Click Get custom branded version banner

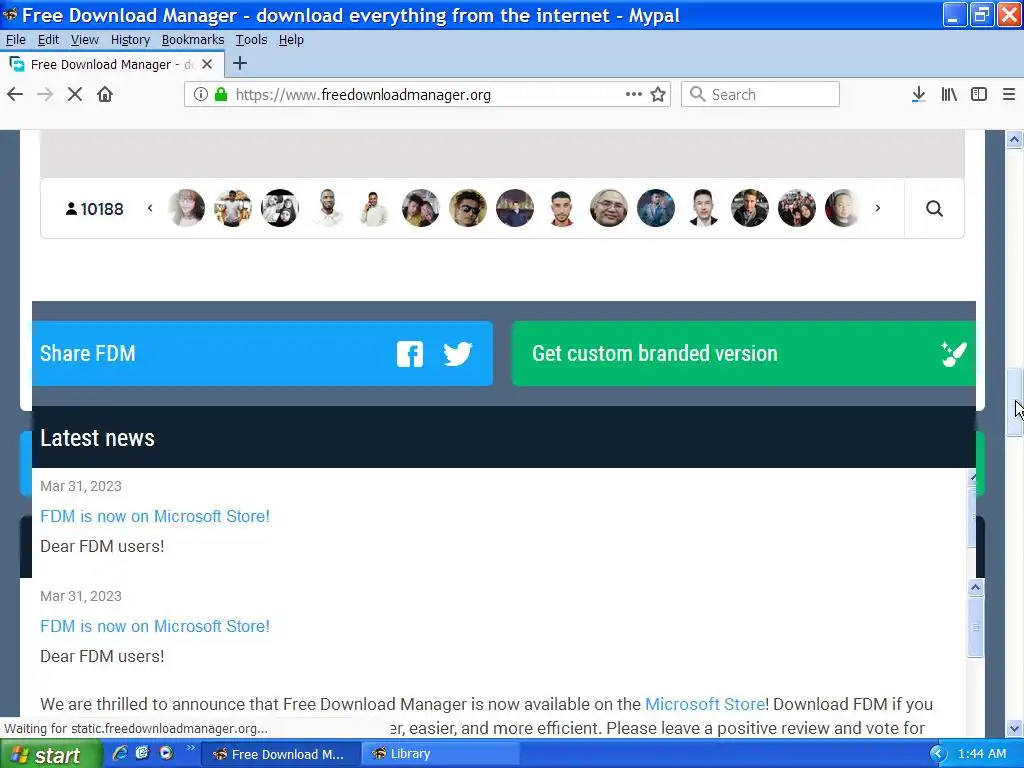point(744,353)
